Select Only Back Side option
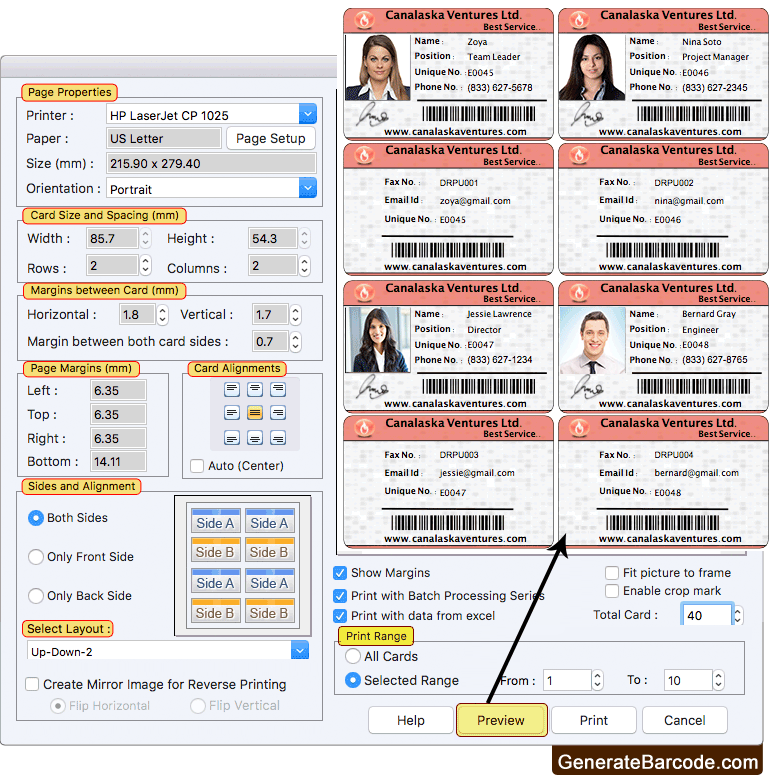 (36, 595)
